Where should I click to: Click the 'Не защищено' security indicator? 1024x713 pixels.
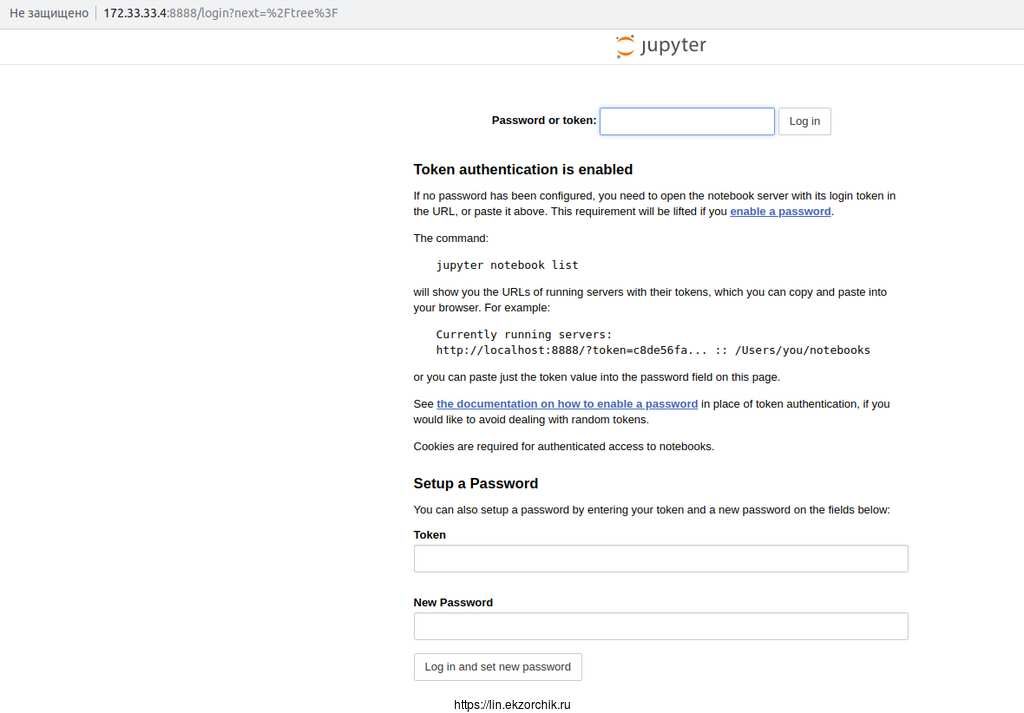pyautogui.click(x=49, y=13)
